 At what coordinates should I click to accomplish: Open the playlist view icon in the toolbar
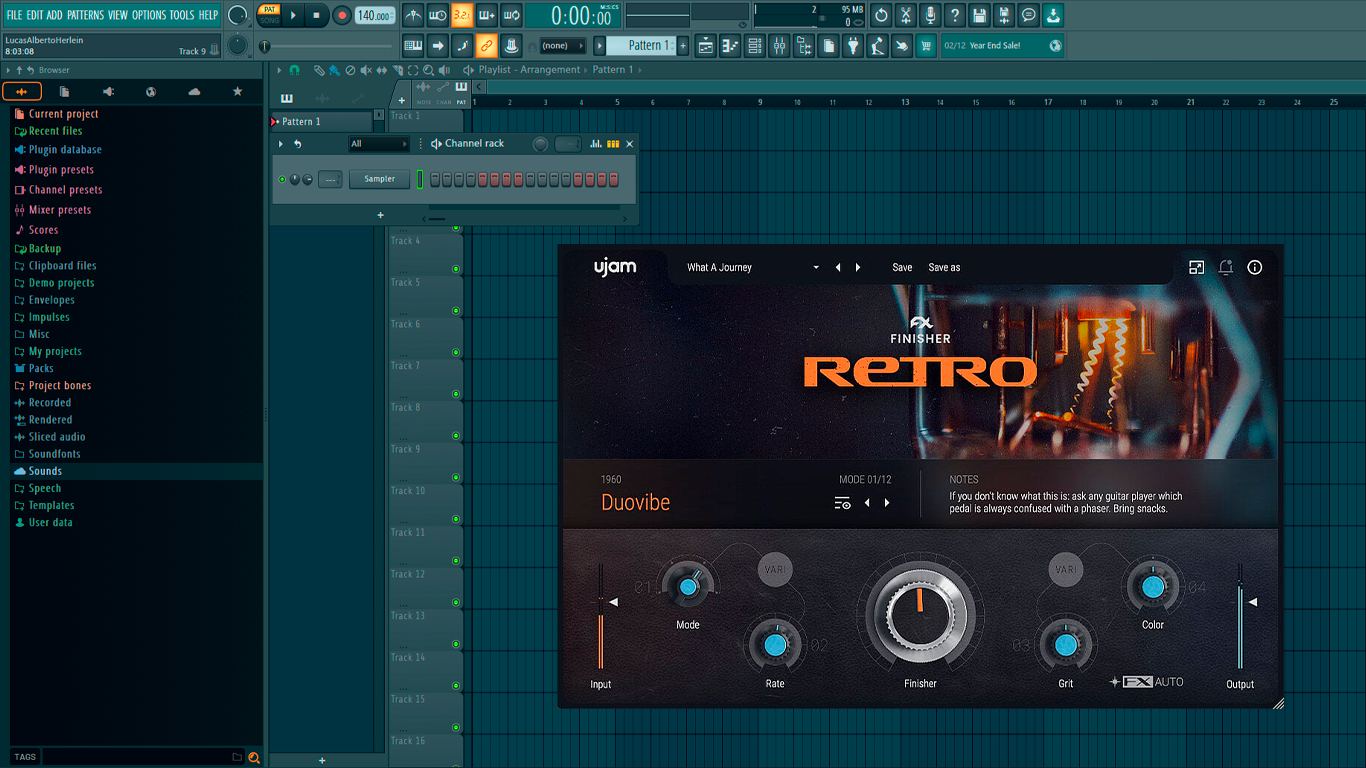(x=706, y=45)
